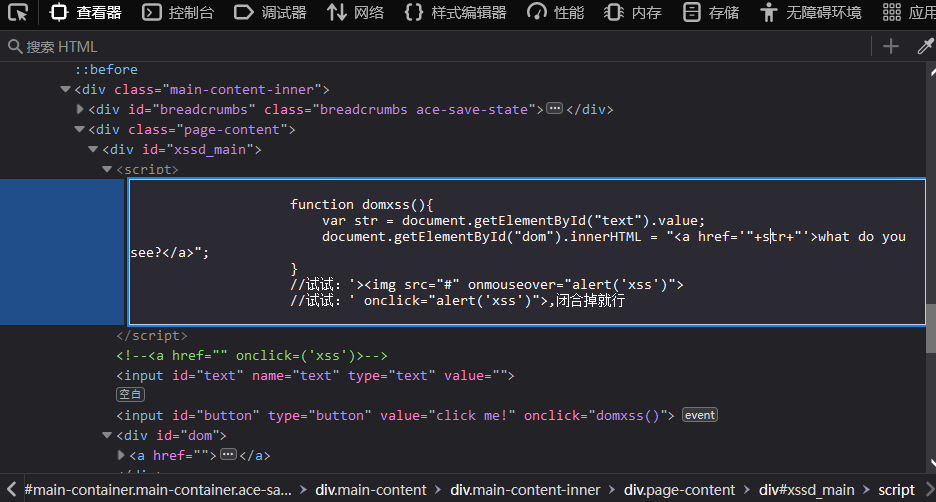Select the eyedropper color picker icon
Viewport: 936px width, 502px height.
[925, 47]
